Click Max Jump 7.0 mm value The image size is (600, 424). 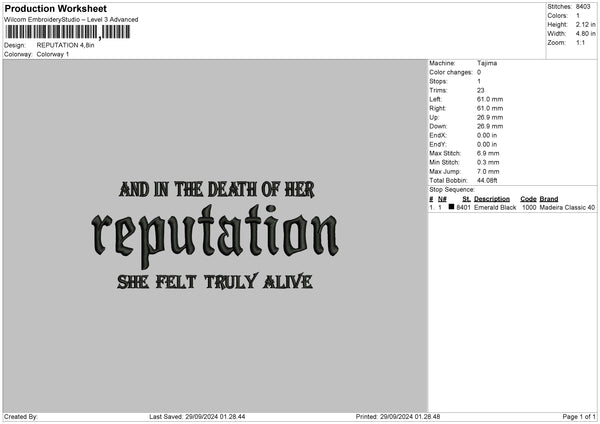pos(488,172)
